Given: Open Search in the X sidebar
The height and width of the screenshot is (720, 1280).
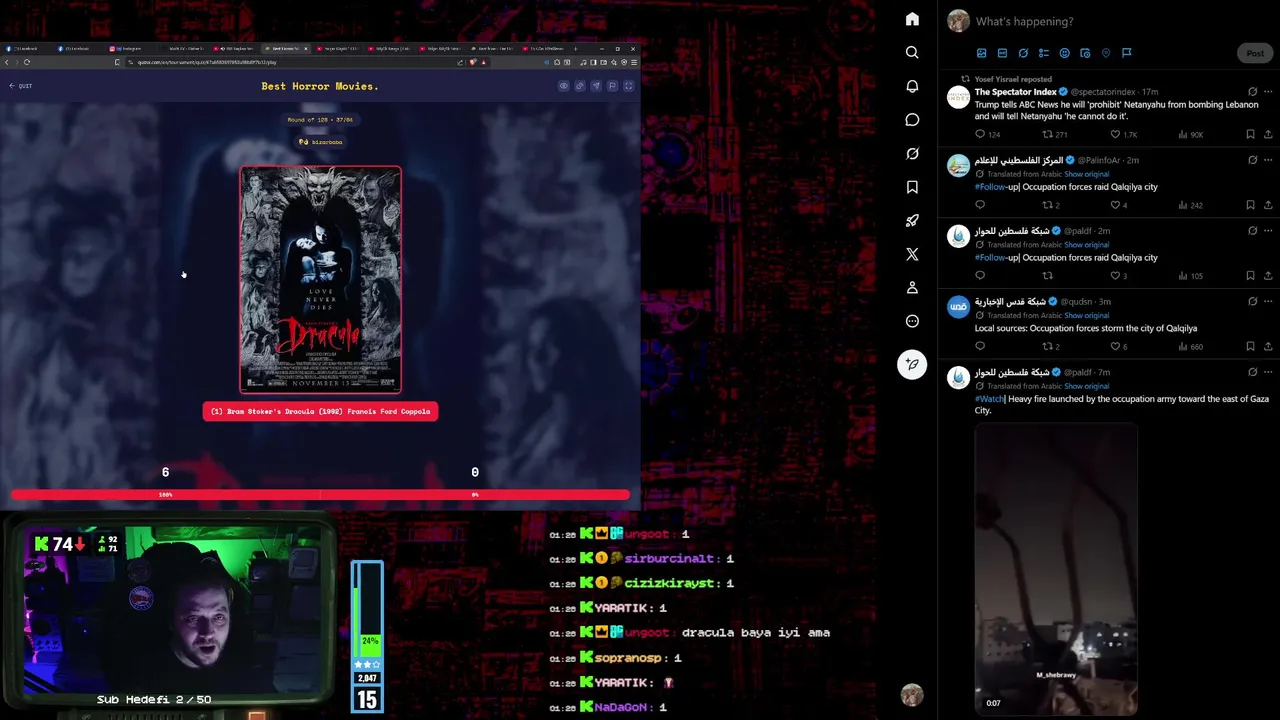Looking at the screenshot, I should pos(912,52).
